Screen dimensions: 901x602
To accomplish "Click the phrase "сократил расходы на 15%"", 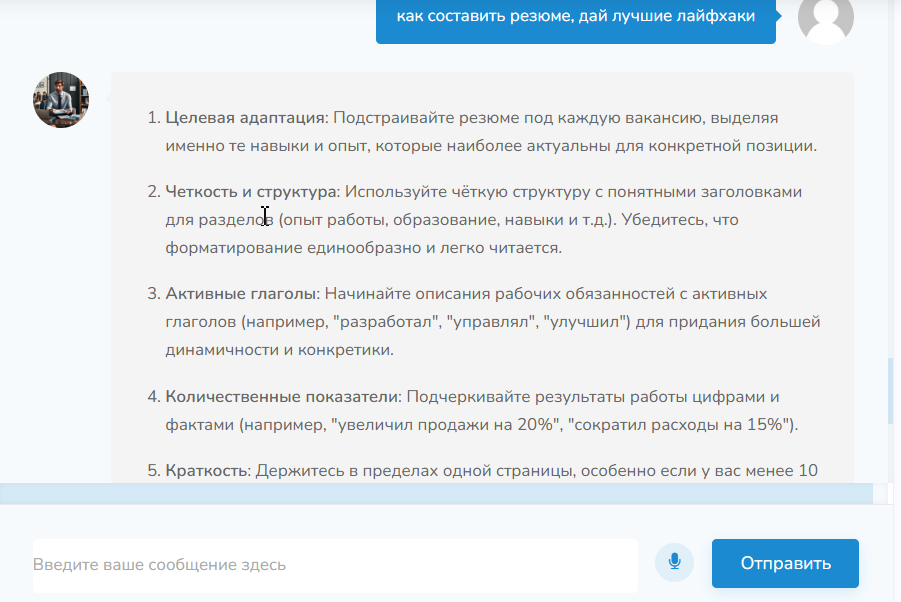I will (680, 425).
